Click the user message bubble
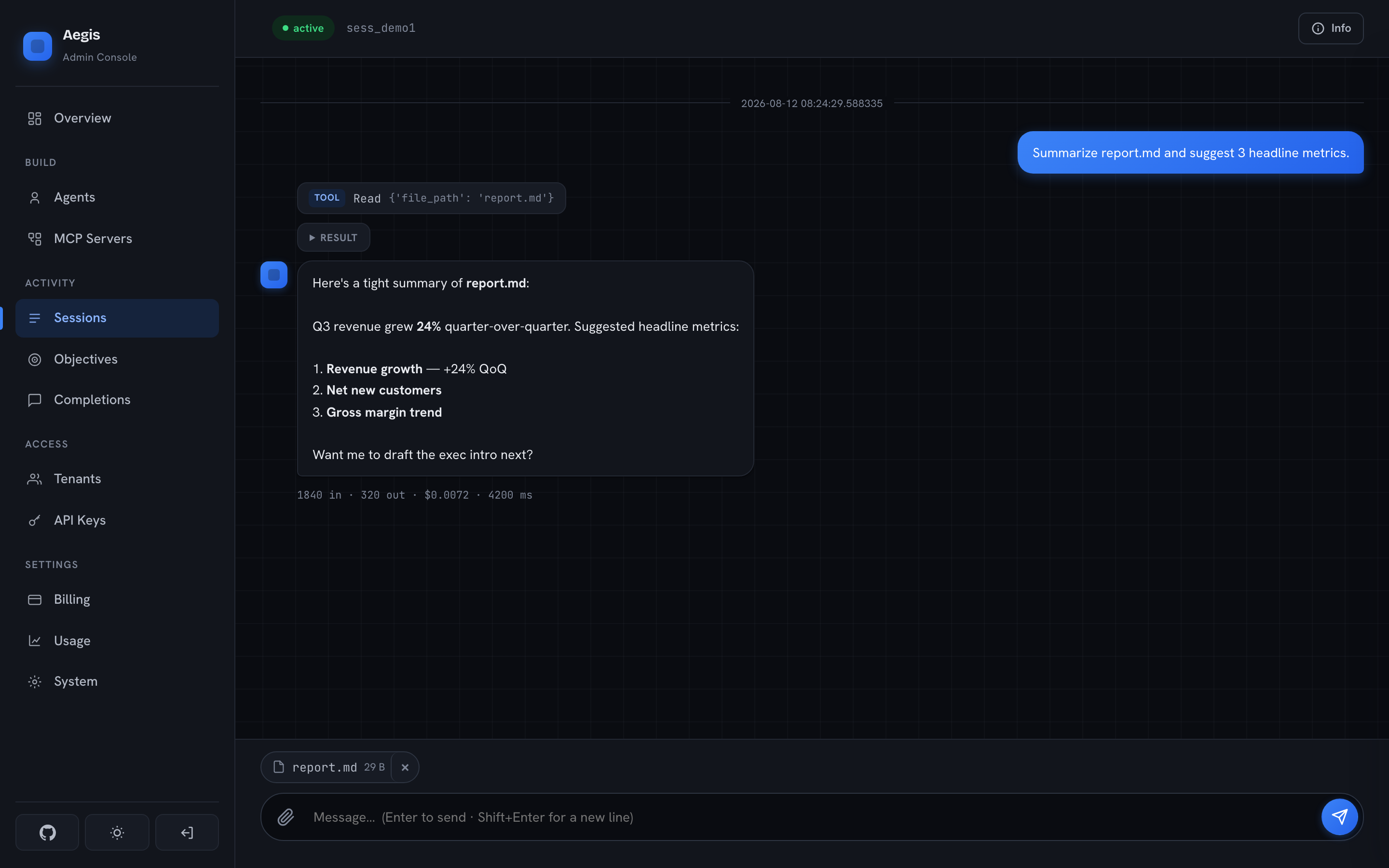The width and height of the screenshot is (1389, 868). pyautogui.click(x=1190, y=153)
